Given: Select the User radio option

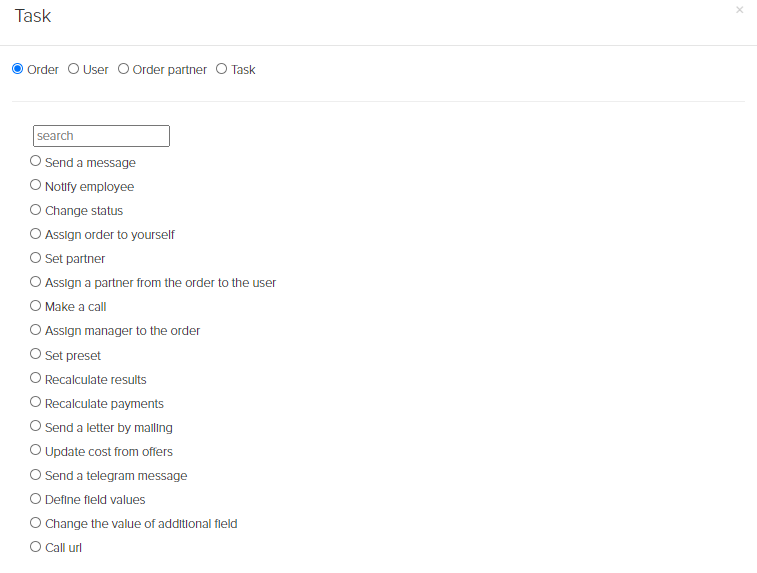Looking at the screenshot, I should [x=73, y=69].
